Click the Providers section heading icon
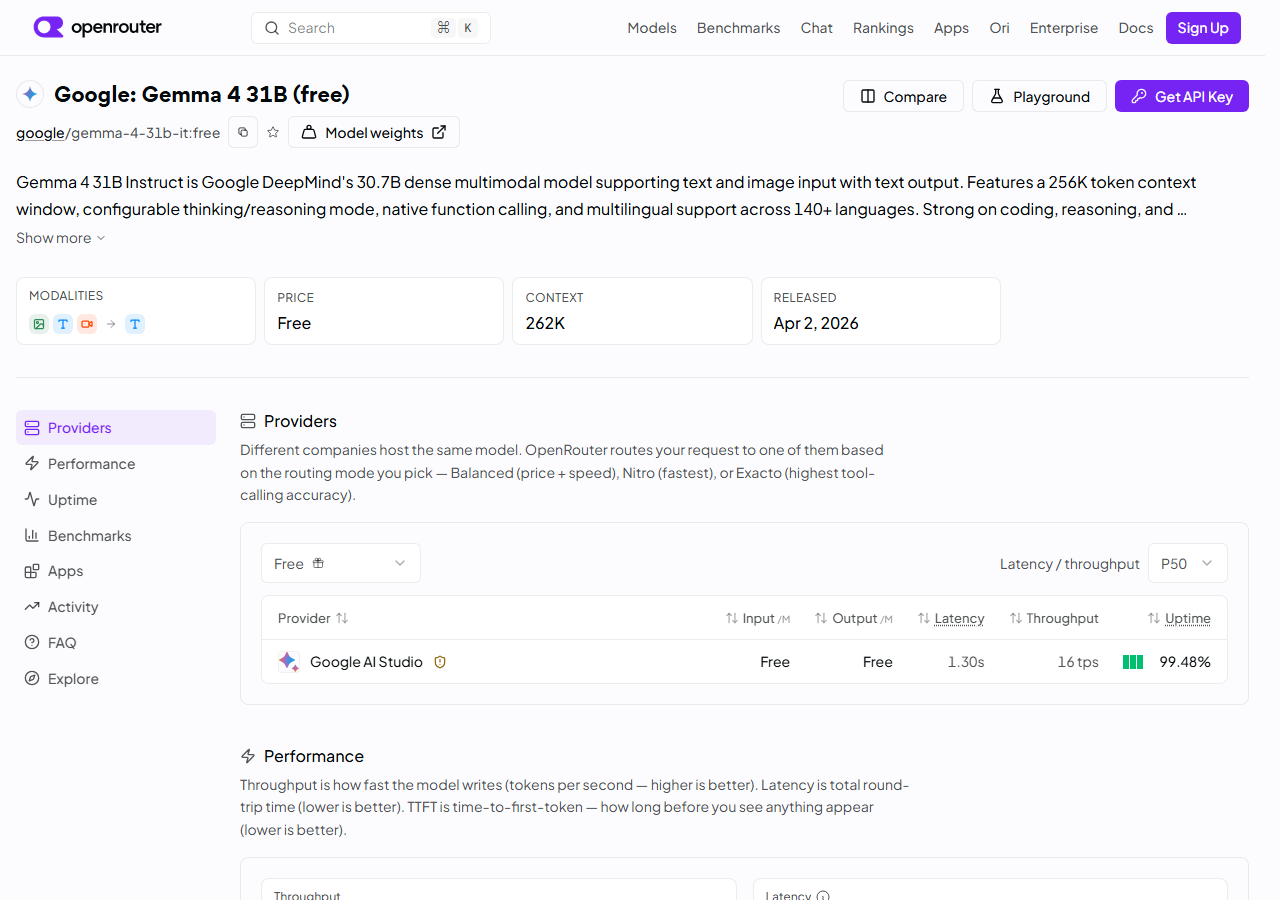1280x900 pixels. click(248, 421)
